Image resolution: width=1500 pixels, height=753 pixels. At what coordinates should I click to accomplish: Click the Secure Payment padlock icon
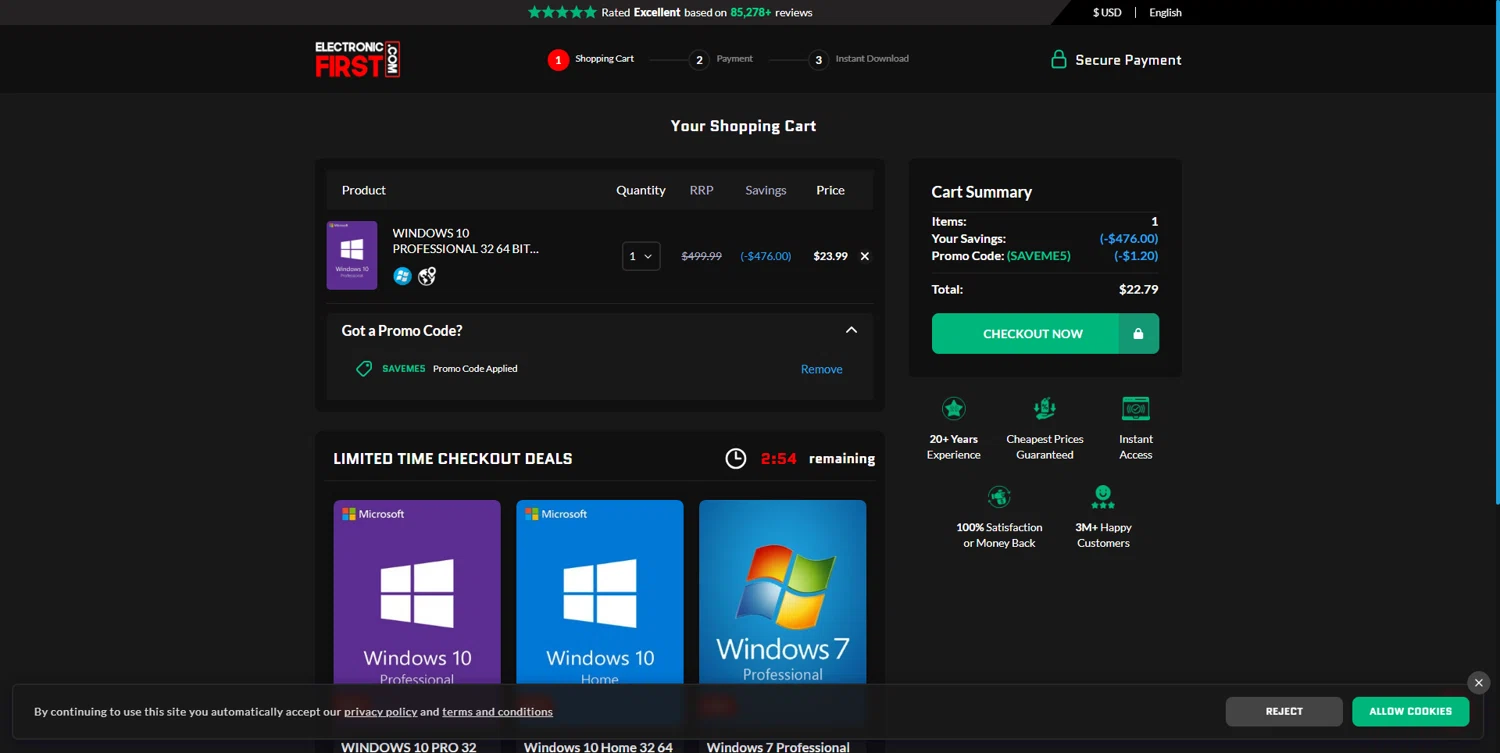click(x=1058, y=59)
